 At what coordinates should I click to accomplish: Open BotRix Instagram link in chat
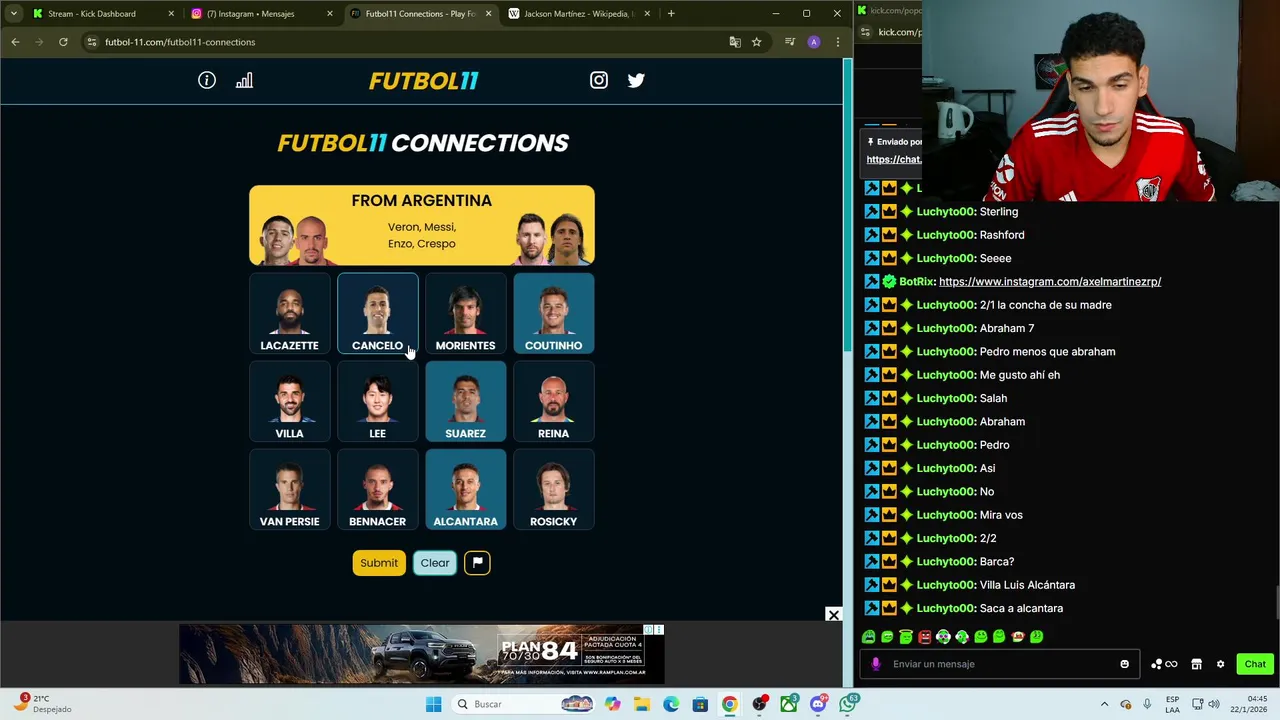point(1050,281)
